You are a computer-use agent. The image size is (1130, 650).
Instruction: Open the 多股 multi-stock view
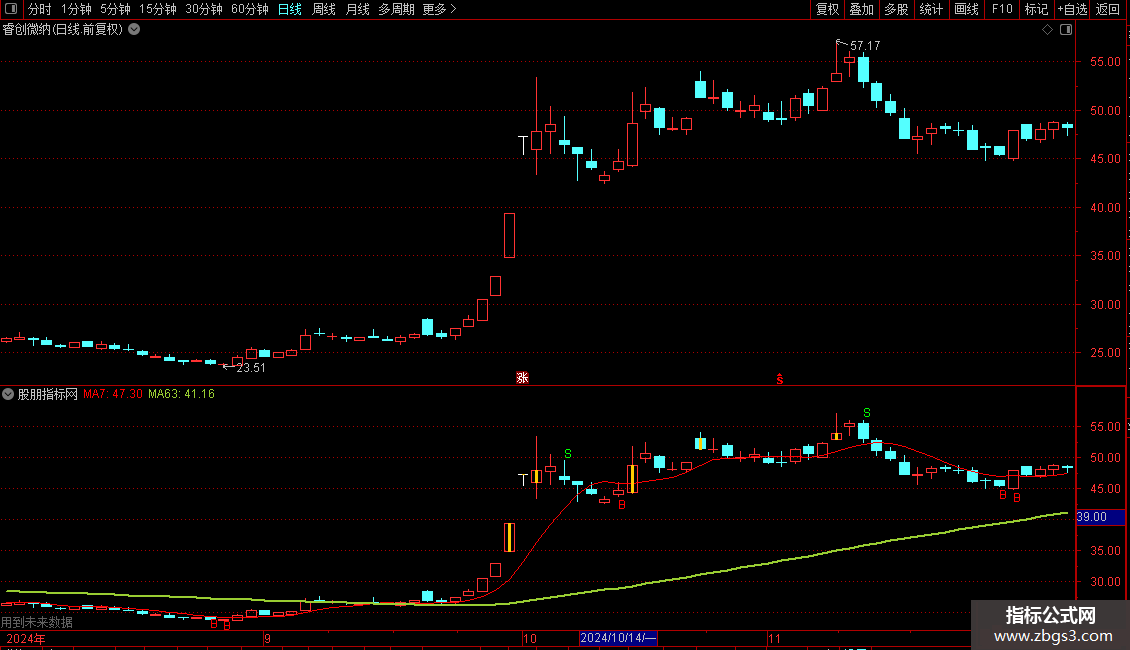[896, 9]
